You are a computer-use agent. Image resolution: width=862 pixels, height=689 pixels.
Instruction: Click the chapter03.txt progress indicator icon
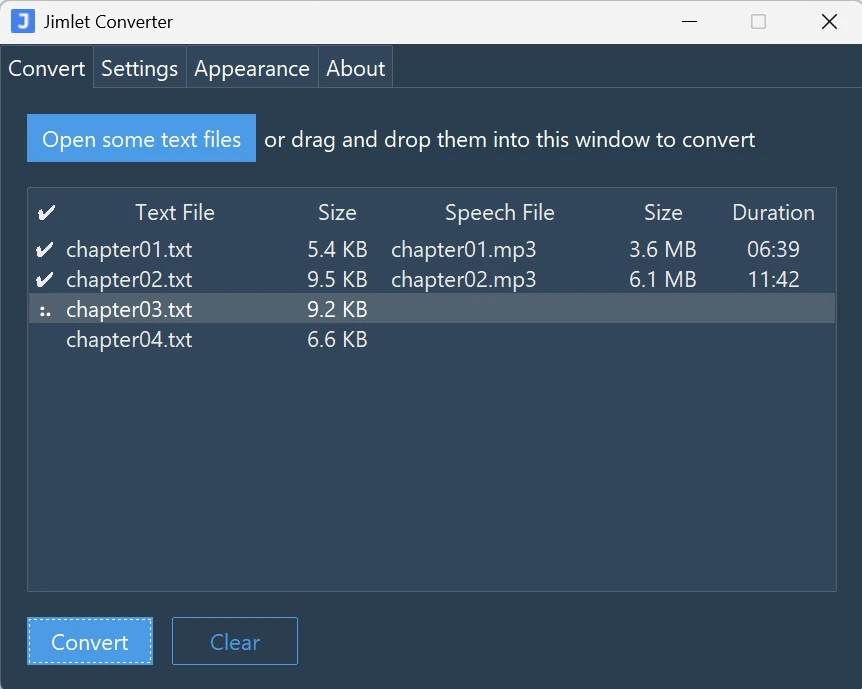click(44, 311)
